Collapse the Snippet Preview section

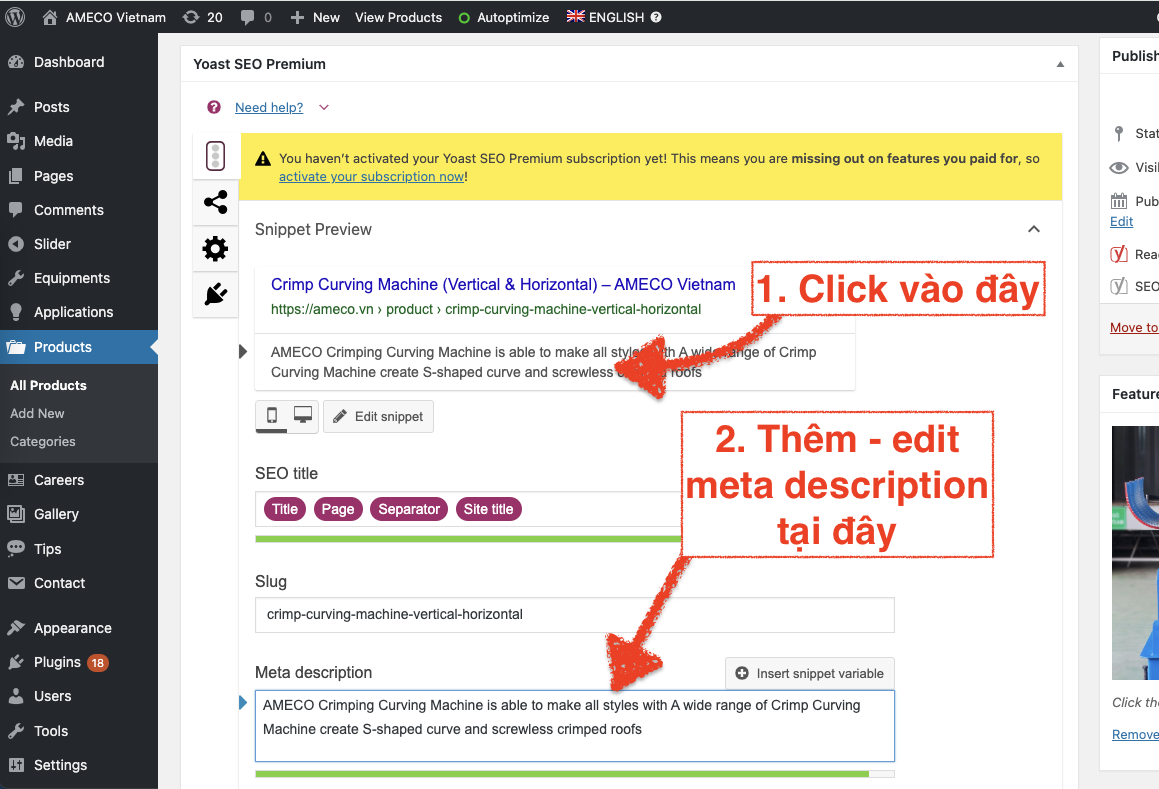point(1034,229)
